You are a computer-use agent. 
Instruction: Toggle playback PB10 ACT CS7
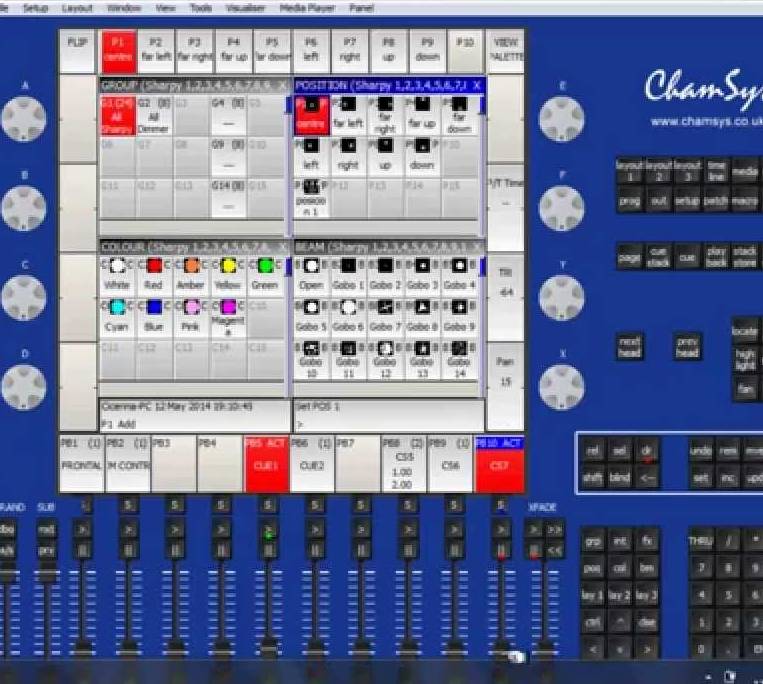tap(499, 464)
